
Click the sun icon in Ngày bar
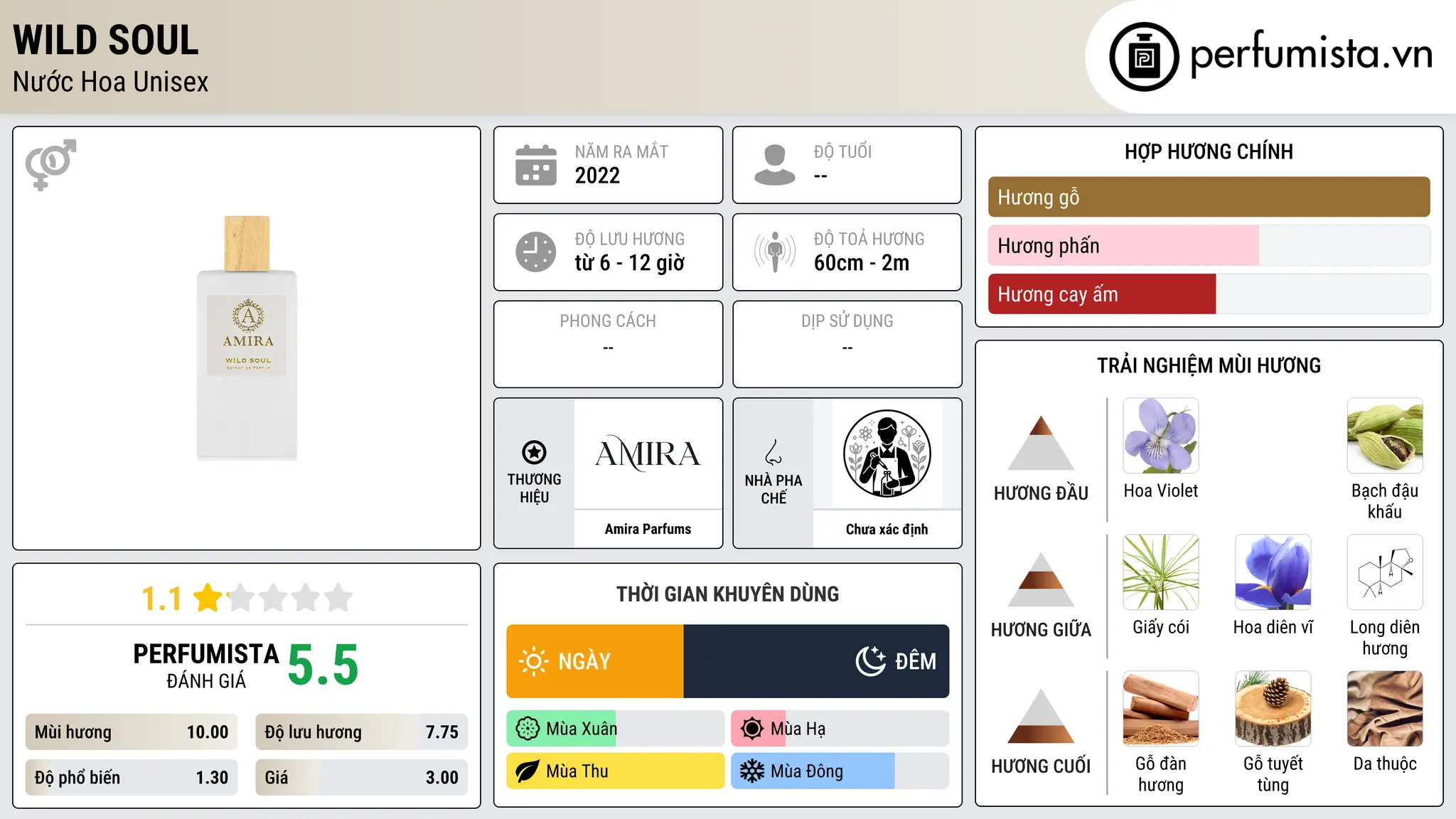click(x=533, y=661)
